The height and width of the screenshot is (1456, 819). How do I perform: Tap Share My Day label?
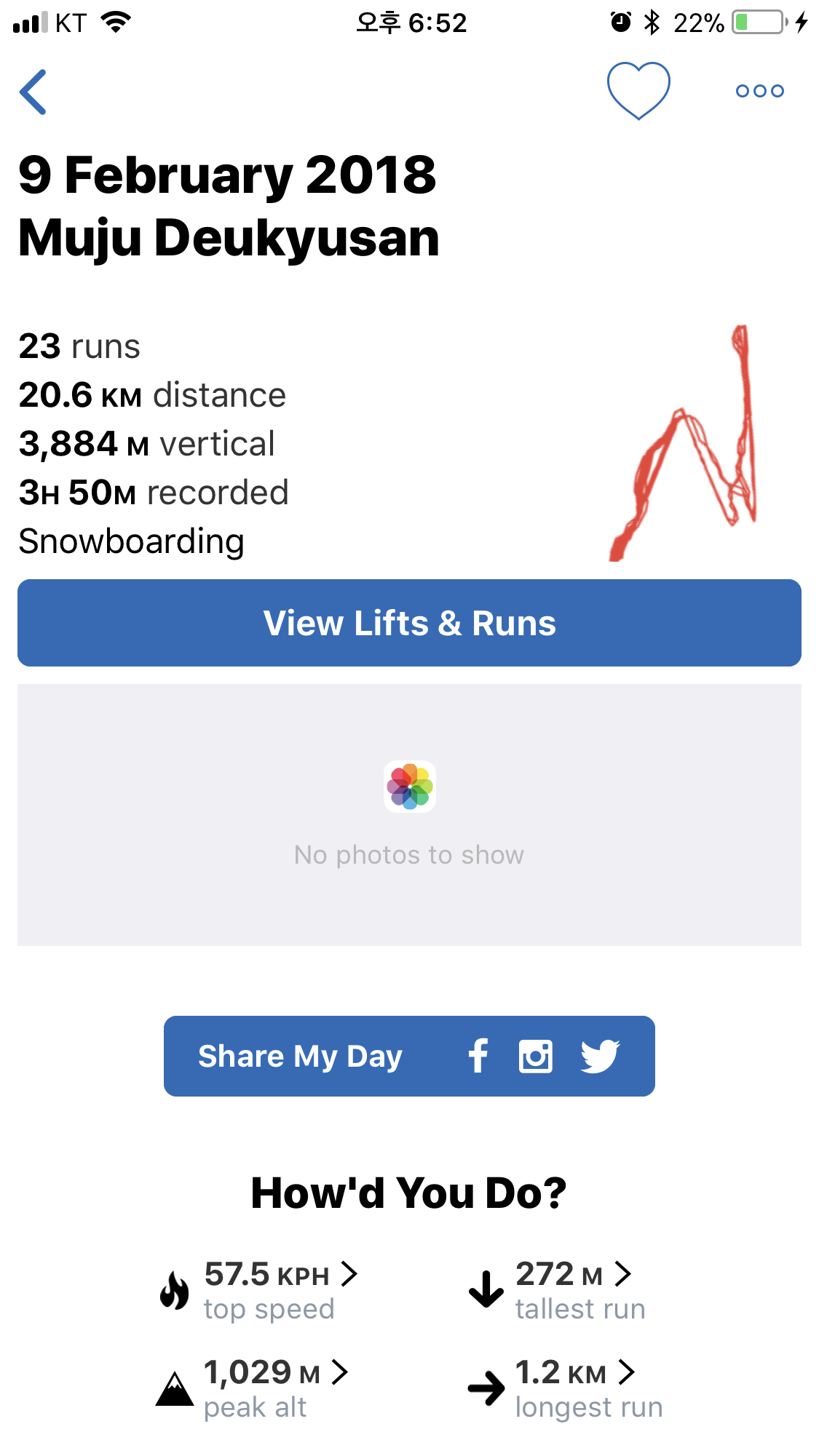300,1056
